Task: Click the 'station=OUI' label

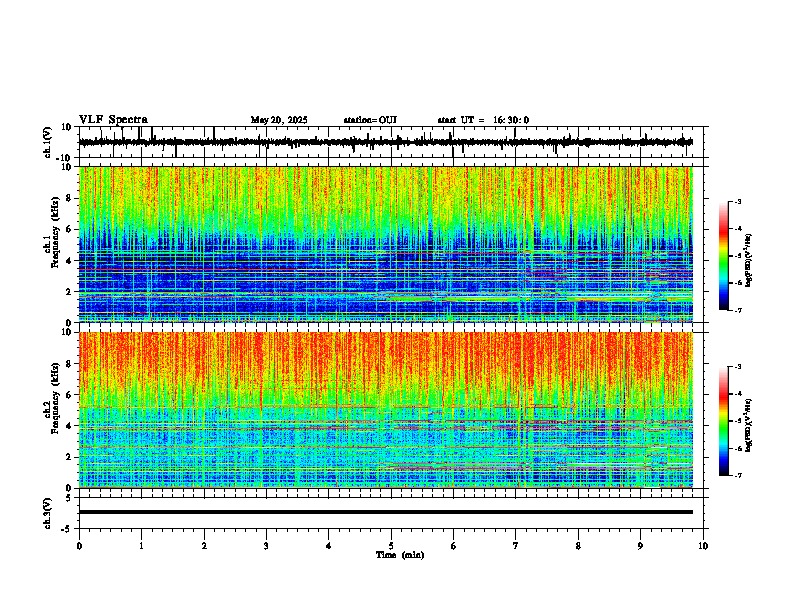Action: click(370, 120)
